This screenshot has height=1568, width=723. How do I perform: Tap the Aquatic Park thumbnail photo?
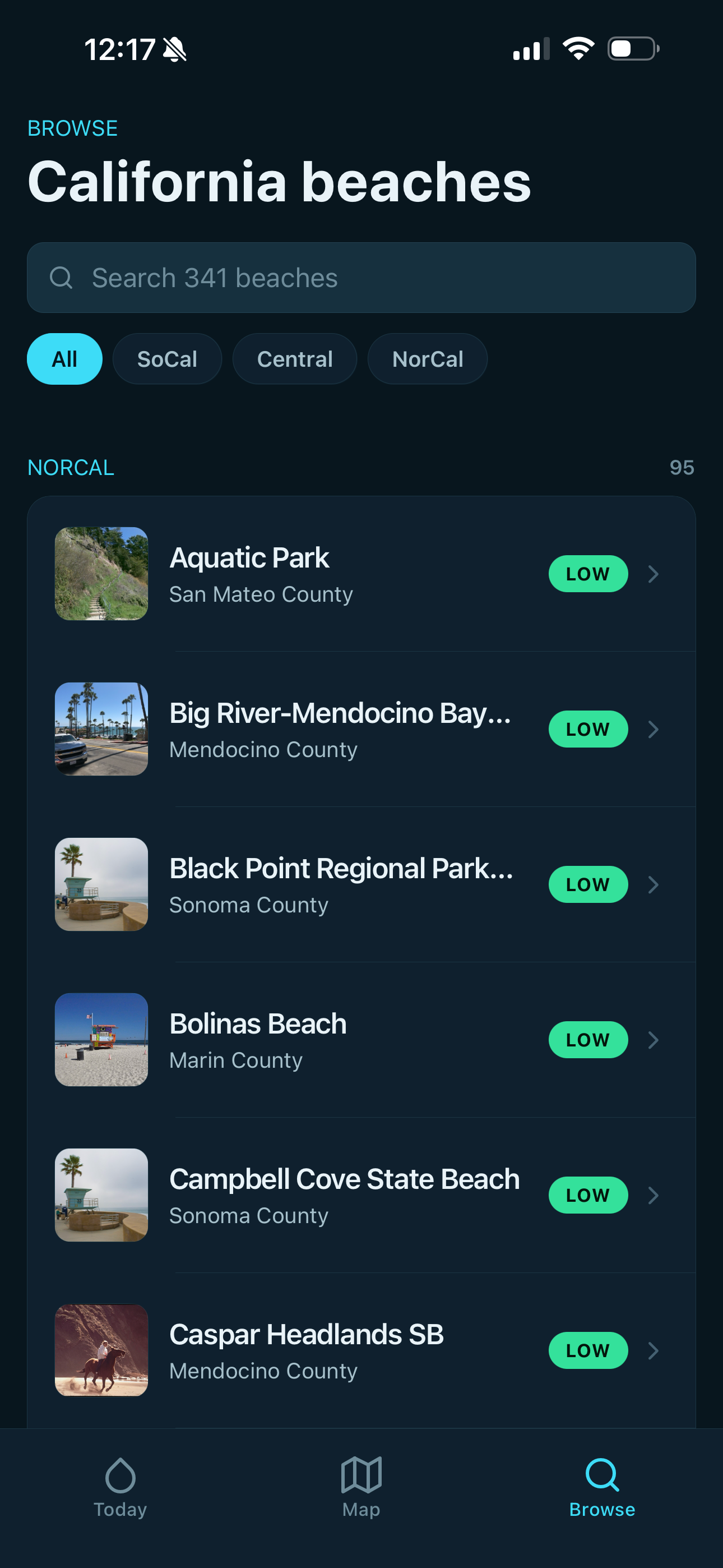pos(101,574)
